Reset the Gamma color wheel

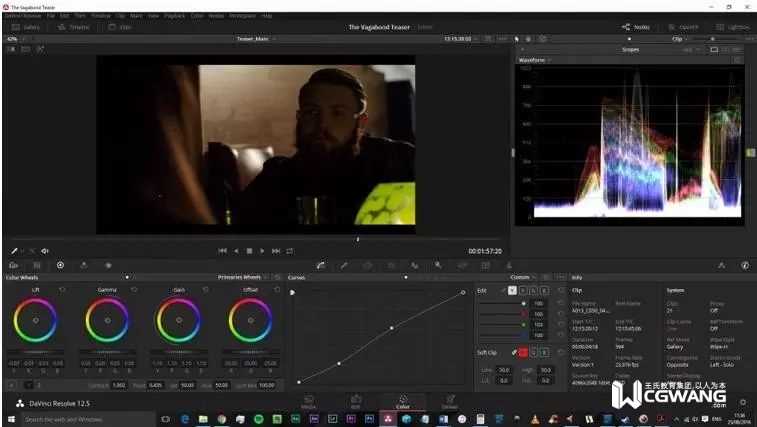pos(134,289)
